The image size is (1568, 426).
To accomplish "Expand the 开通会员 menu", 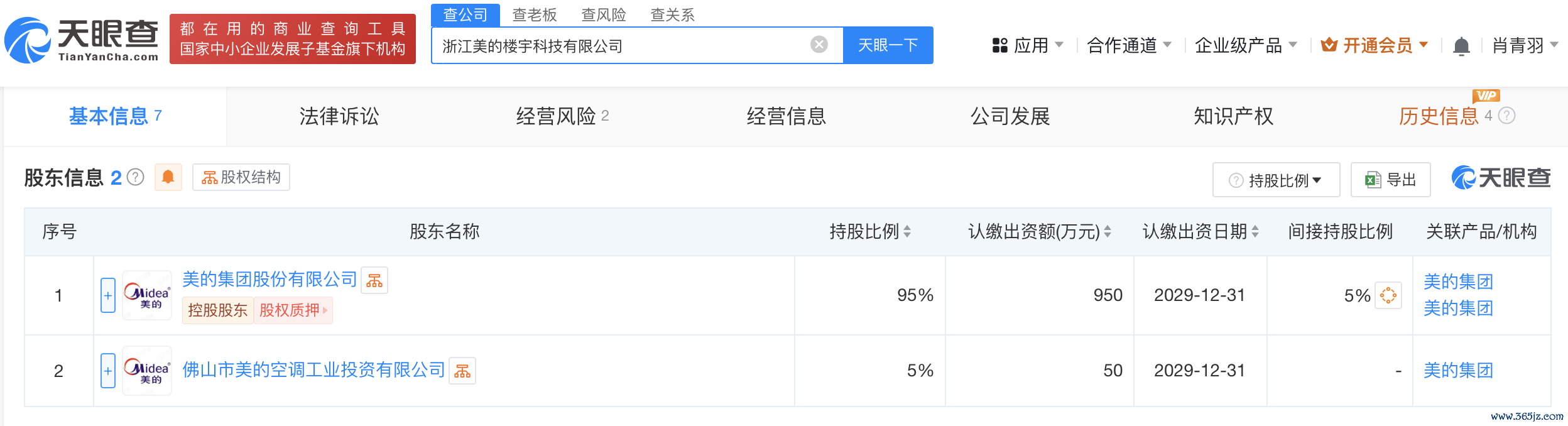I will [x=1375, y=45].
